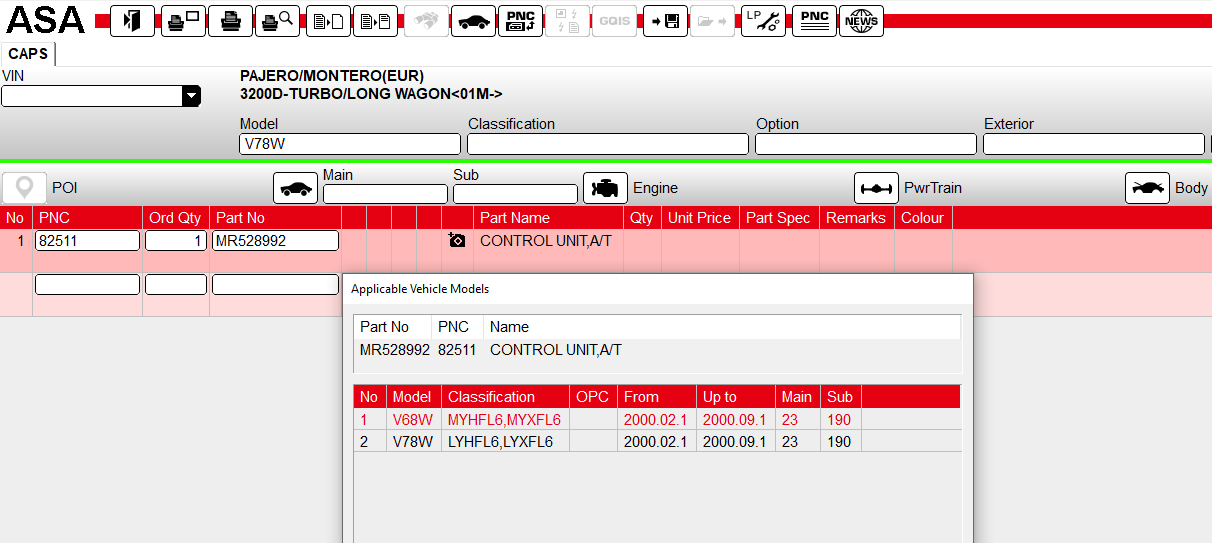Click the PNC column header in parts table
The width and height of the screenshot is (1212, 543).
point(87,218)
